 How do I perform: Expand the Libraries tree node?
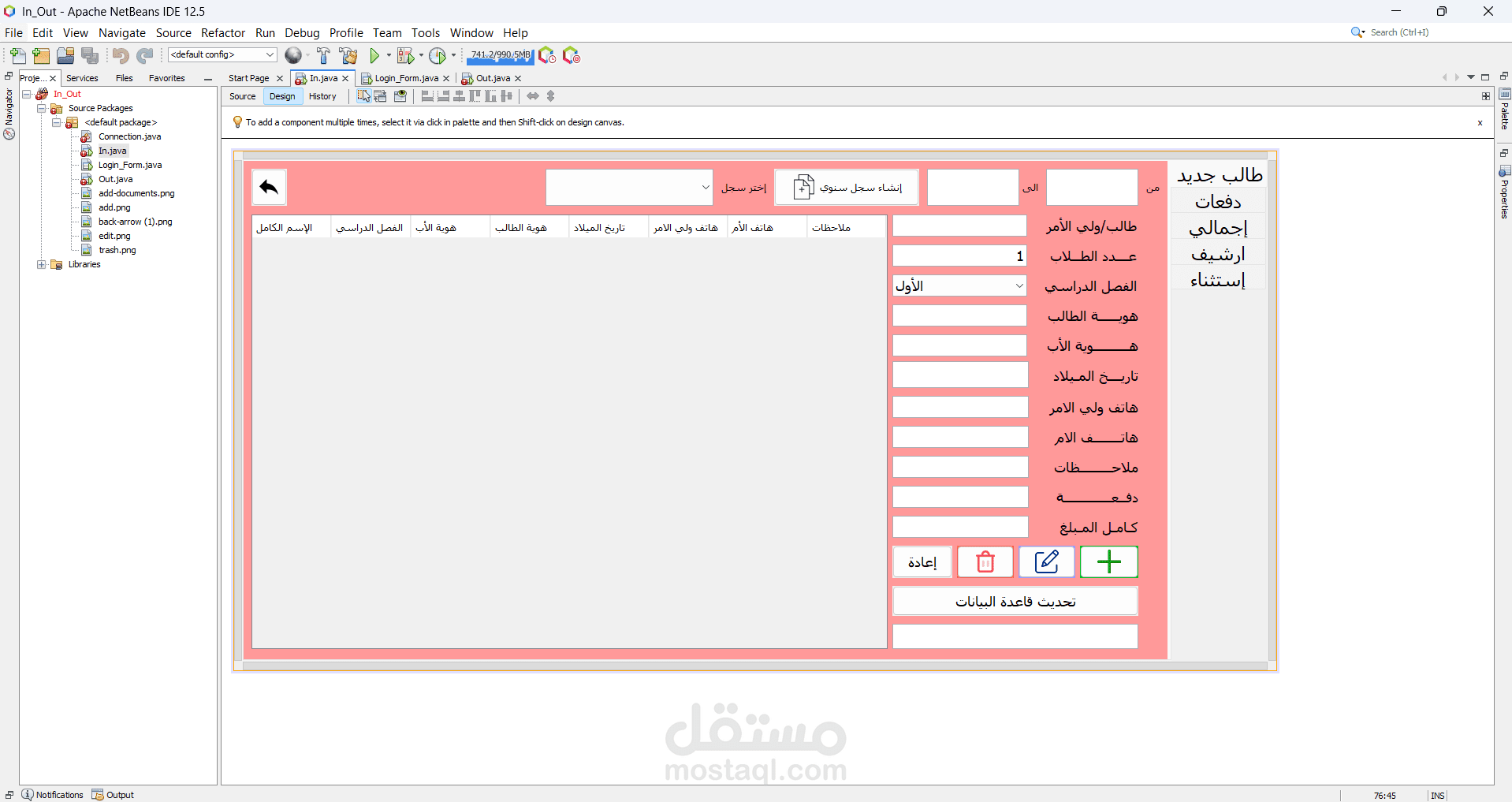pos(41,264)
